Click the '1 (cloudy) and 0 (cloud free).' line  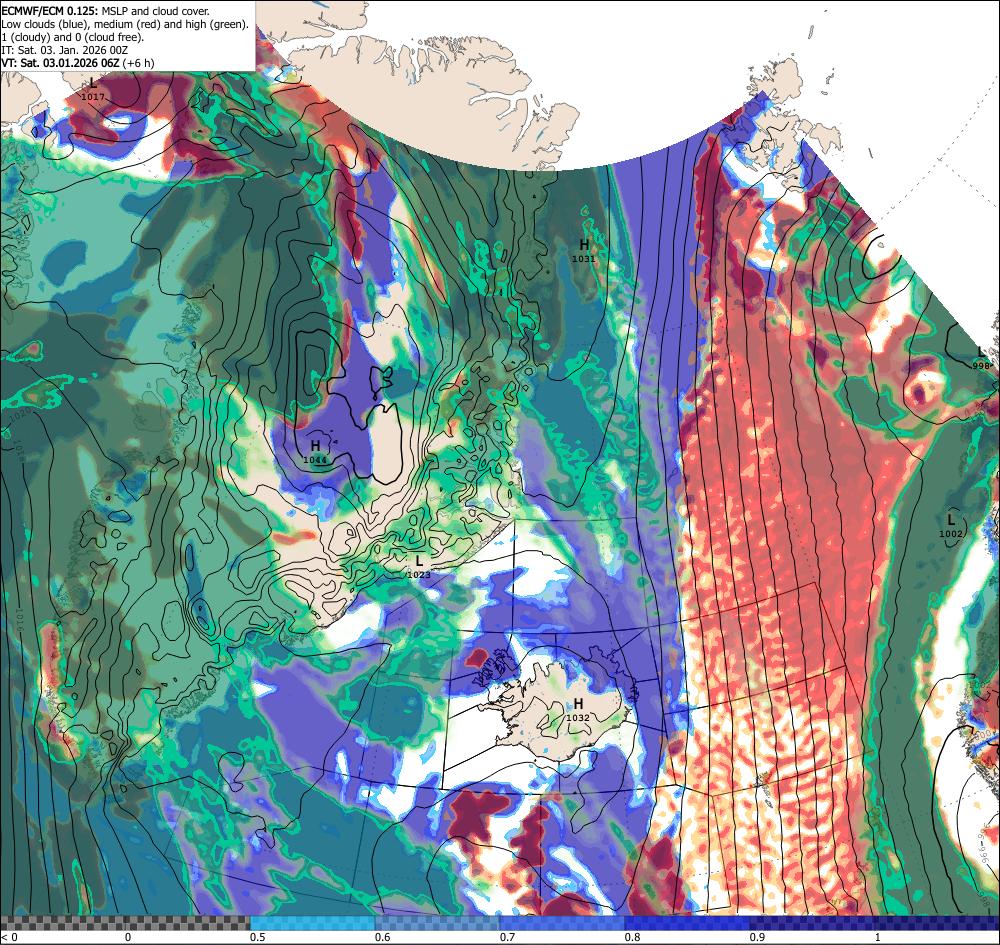pos(73,37)
